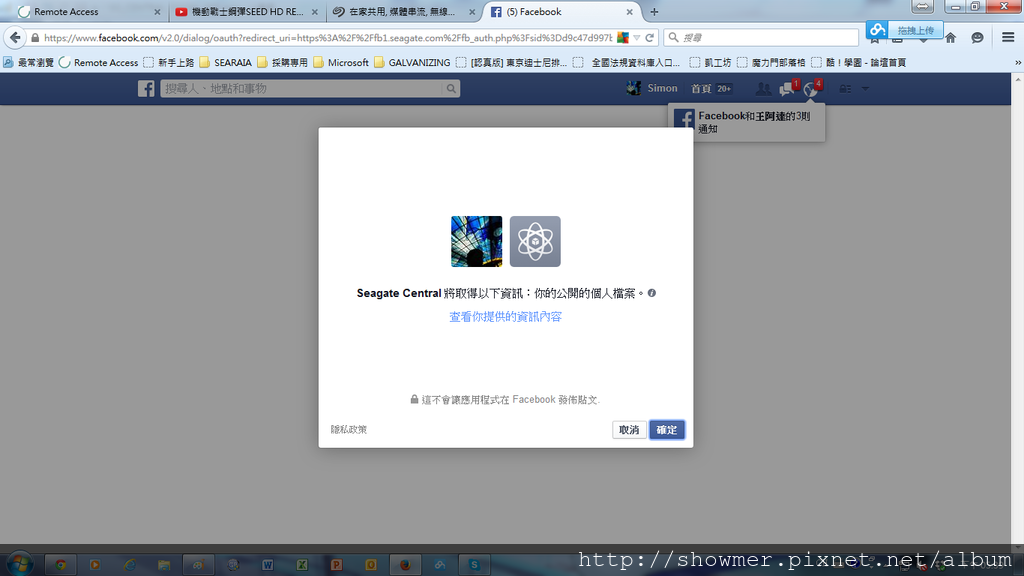Open 採購專用 bookmark folder
Screen dimensions: 1024x576
point(282,63)
